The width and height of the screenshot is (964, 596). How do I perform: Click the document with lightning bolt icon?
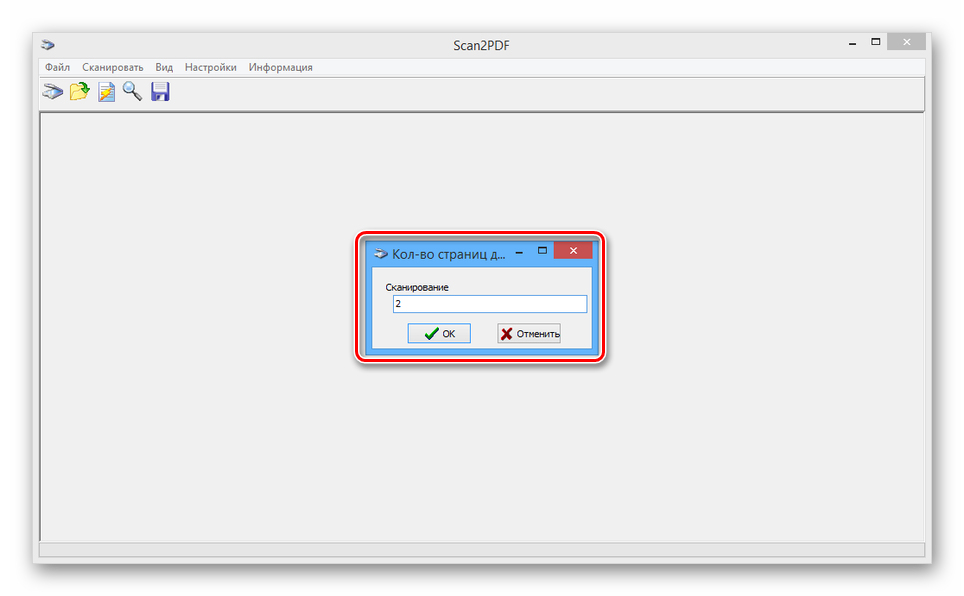pyautogui.click(x=106, y=92)
